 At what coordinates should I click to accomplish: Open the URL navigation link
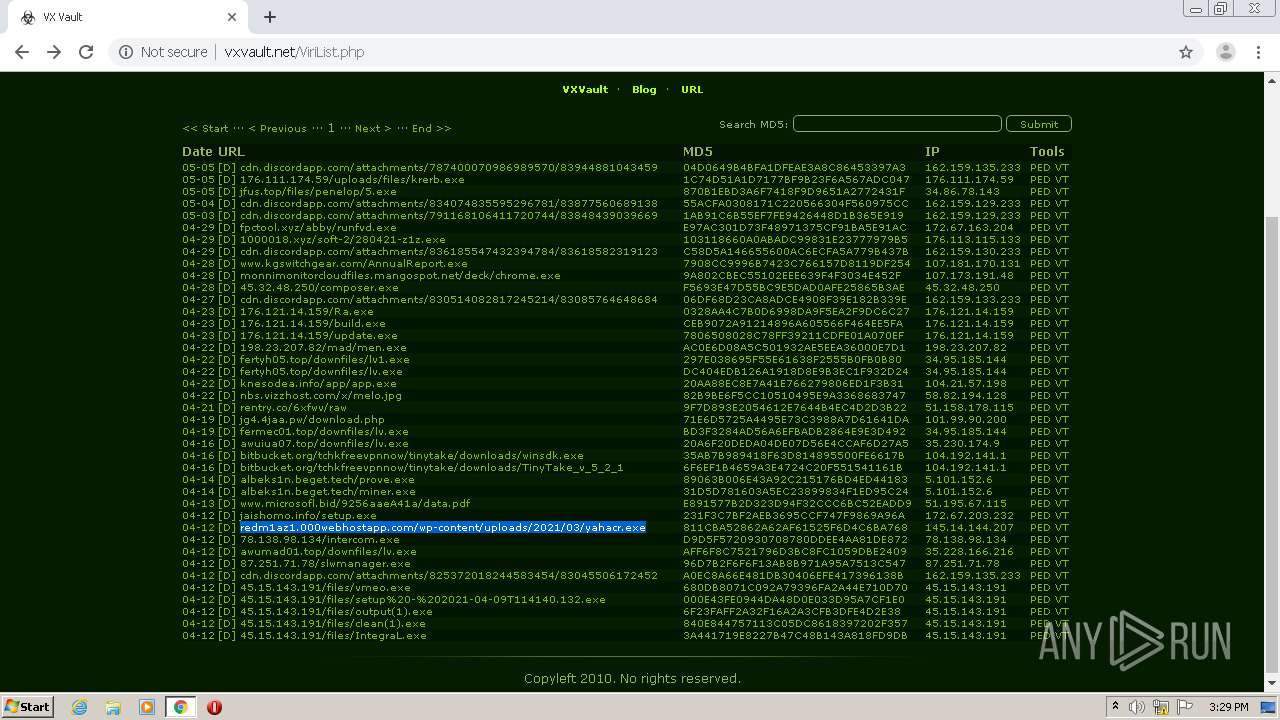pos(692,89)
